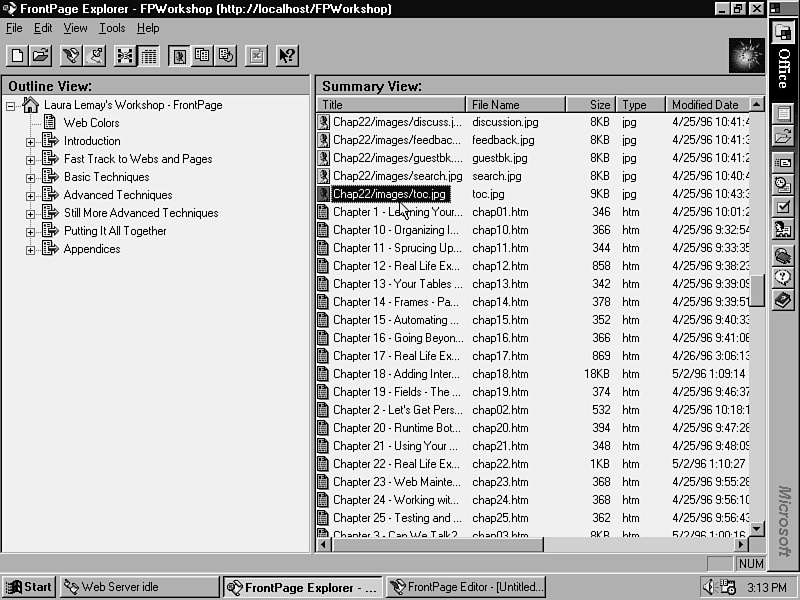The width and height of the screenshot is (800, 600).
Task: Collapse Laura Lemay's Workshop root node
Action: tap(11, 105)
